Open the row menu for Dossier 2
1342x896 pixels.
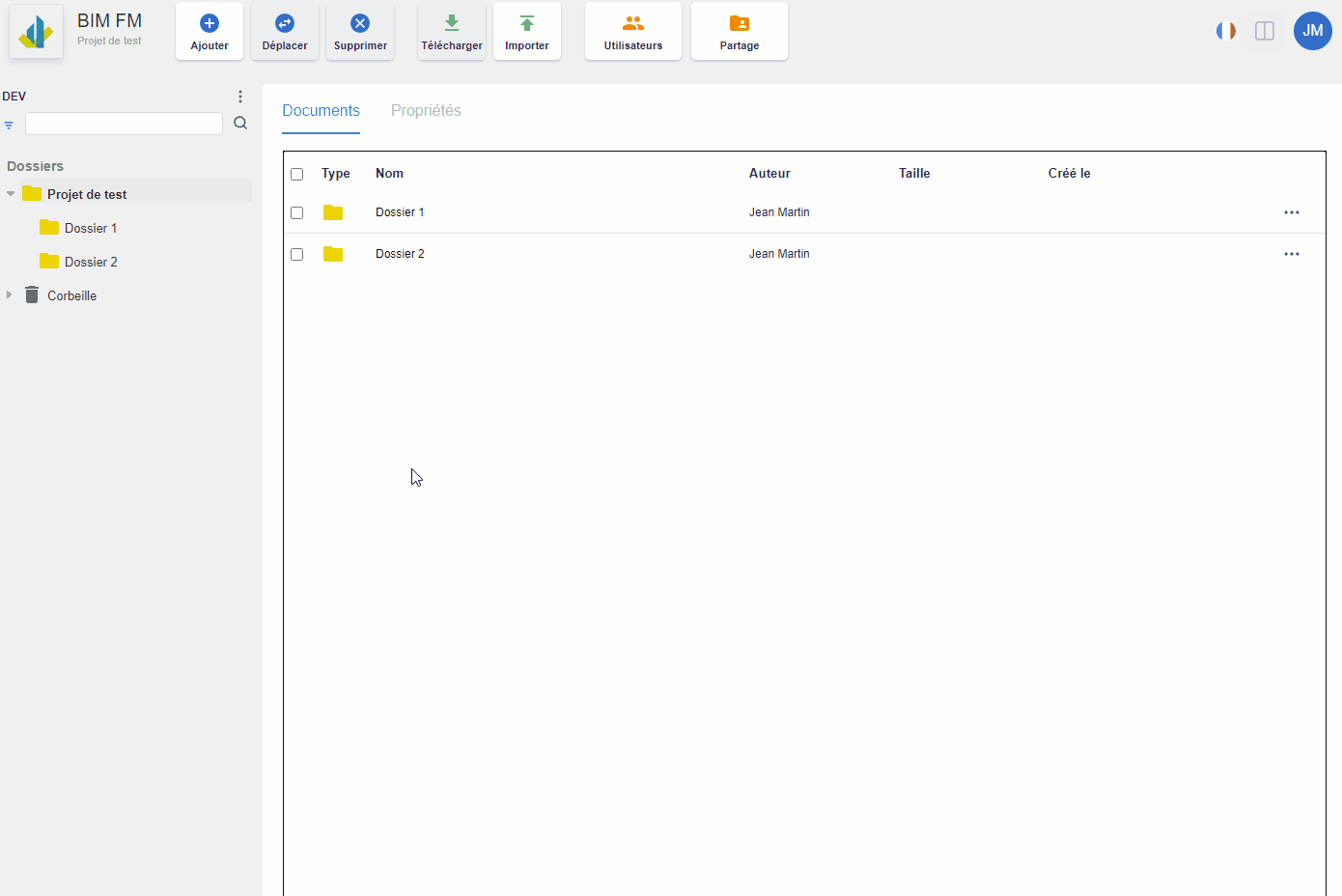(1292, 254)
